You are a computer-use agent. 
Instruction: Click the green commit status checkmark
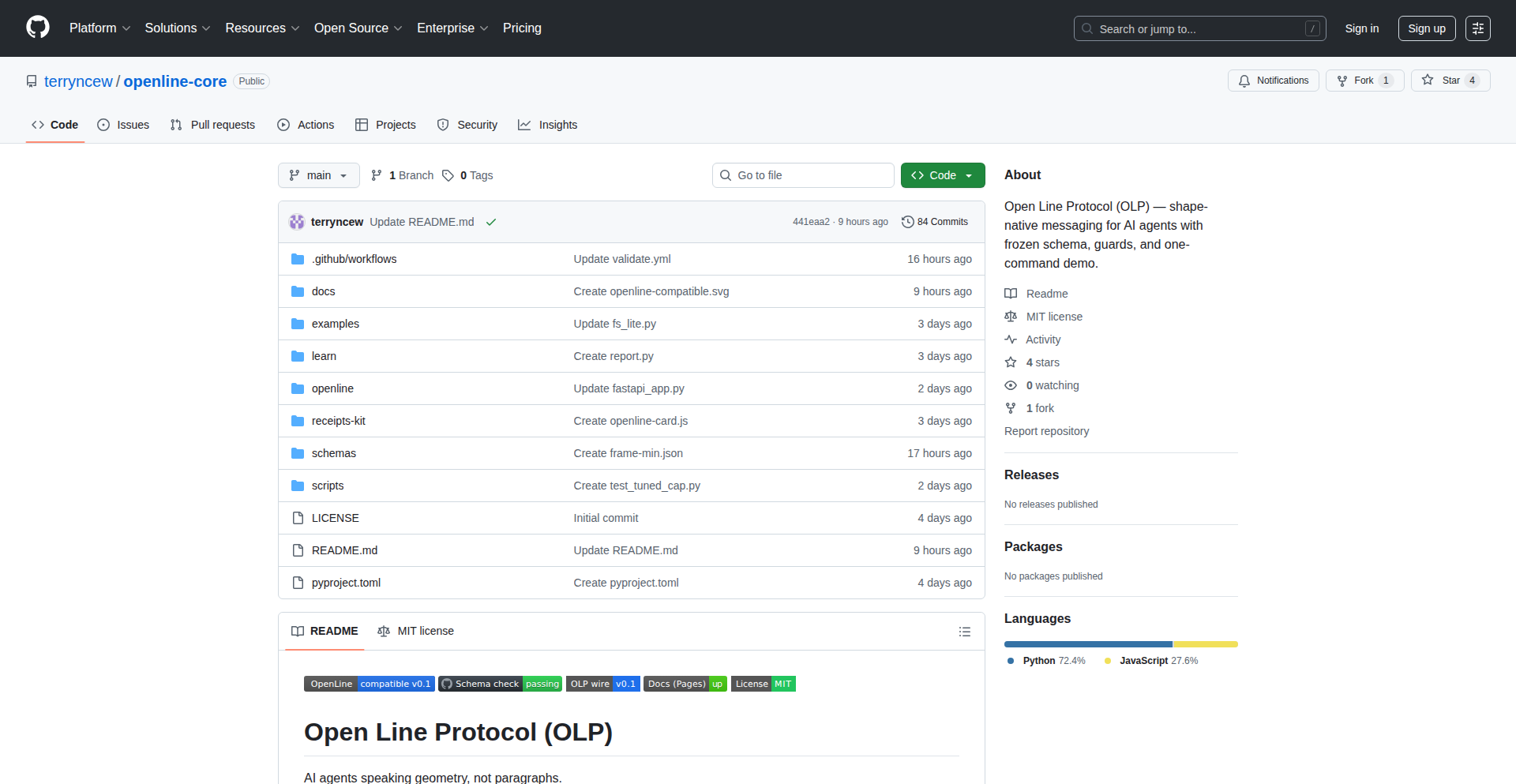491,222
